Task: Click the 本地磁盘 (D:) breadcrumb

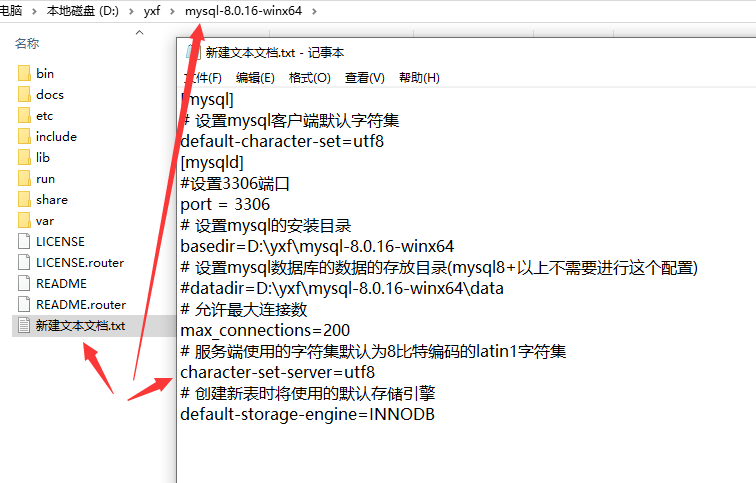Action: click(x=82, y=11)
